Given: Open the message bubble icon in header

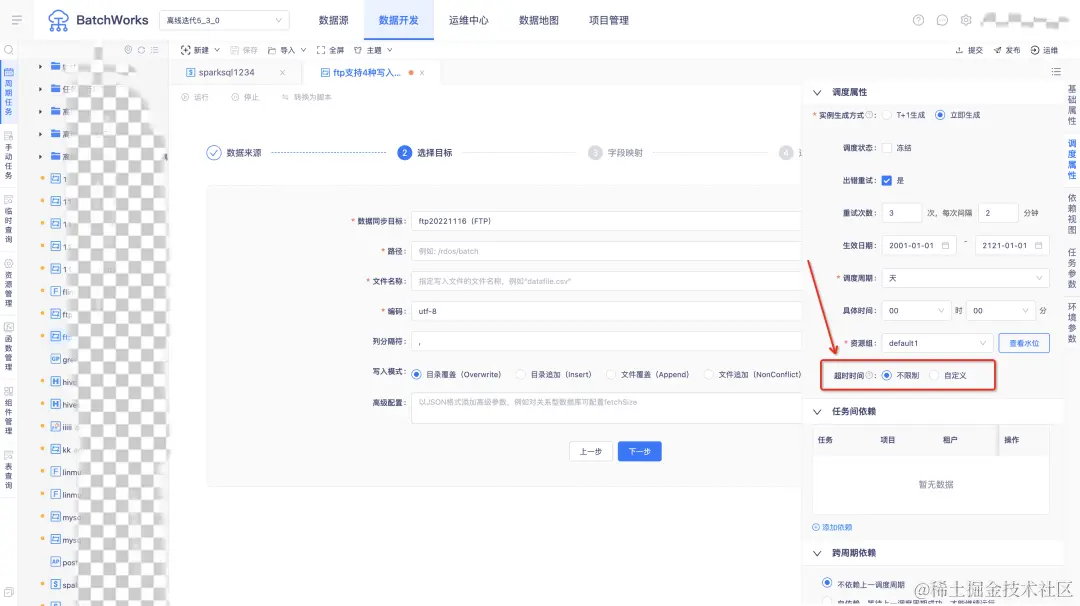Looking at the screenshot, I should coord(942,20).
